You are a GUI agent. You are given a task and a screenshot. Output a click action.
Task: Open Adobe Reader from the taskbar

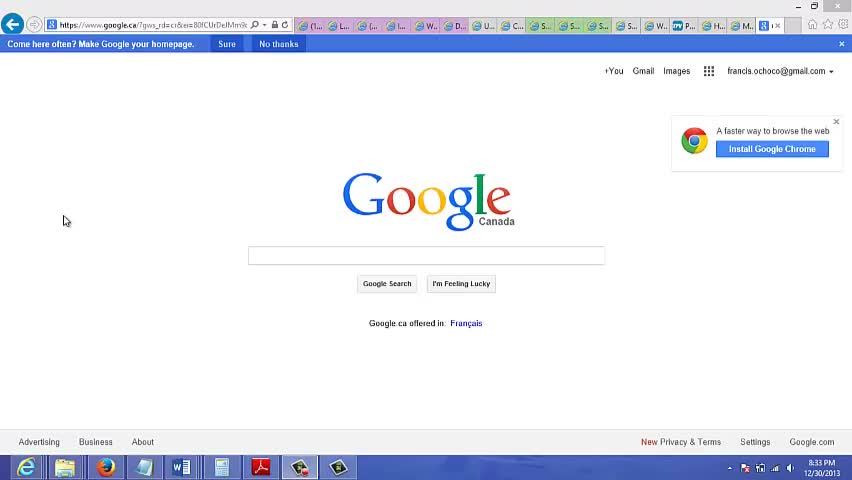[261, 467]
